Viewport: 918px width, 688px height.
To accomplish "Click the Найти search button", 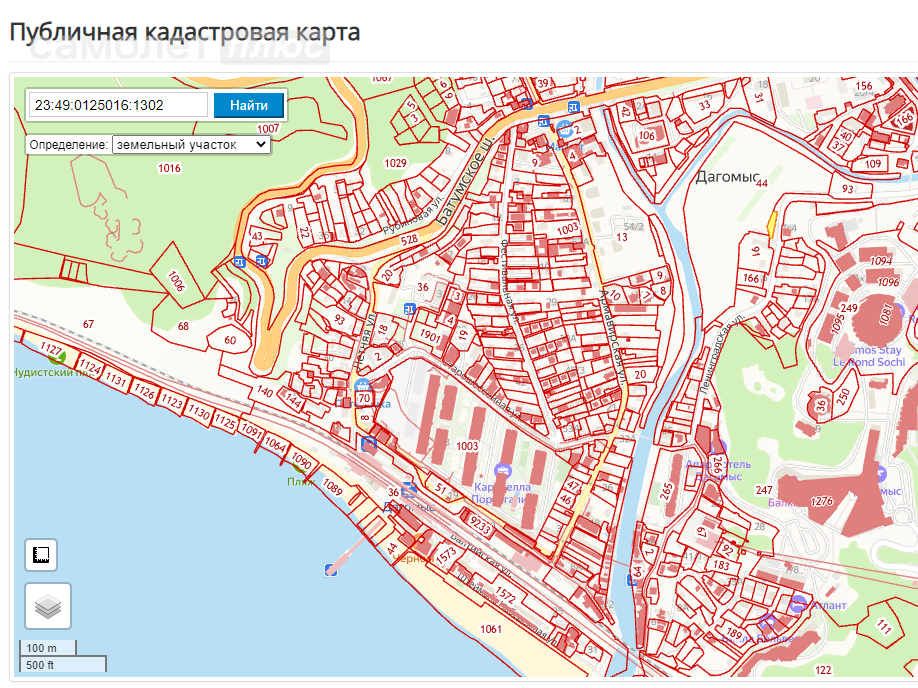I will [249, 105].
